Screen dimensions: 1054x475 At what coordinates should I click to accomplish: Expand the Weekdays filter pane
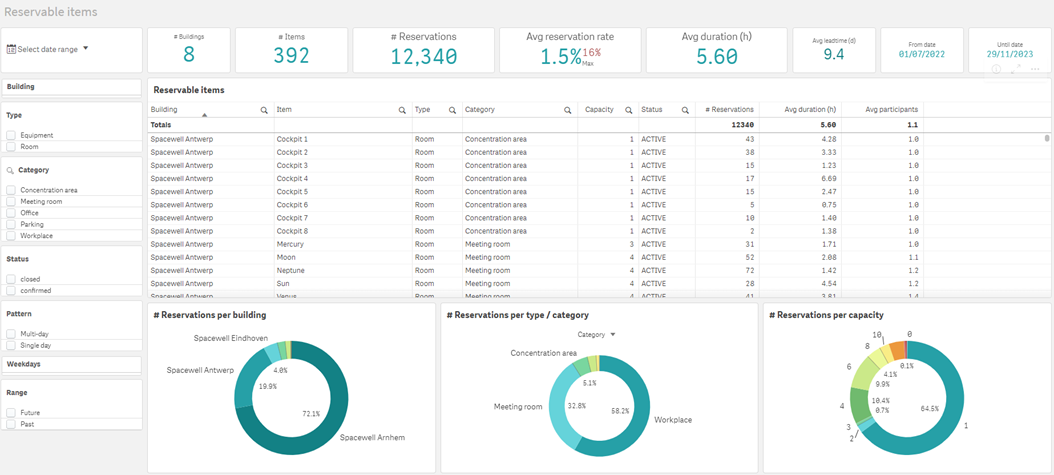(71, 364)
